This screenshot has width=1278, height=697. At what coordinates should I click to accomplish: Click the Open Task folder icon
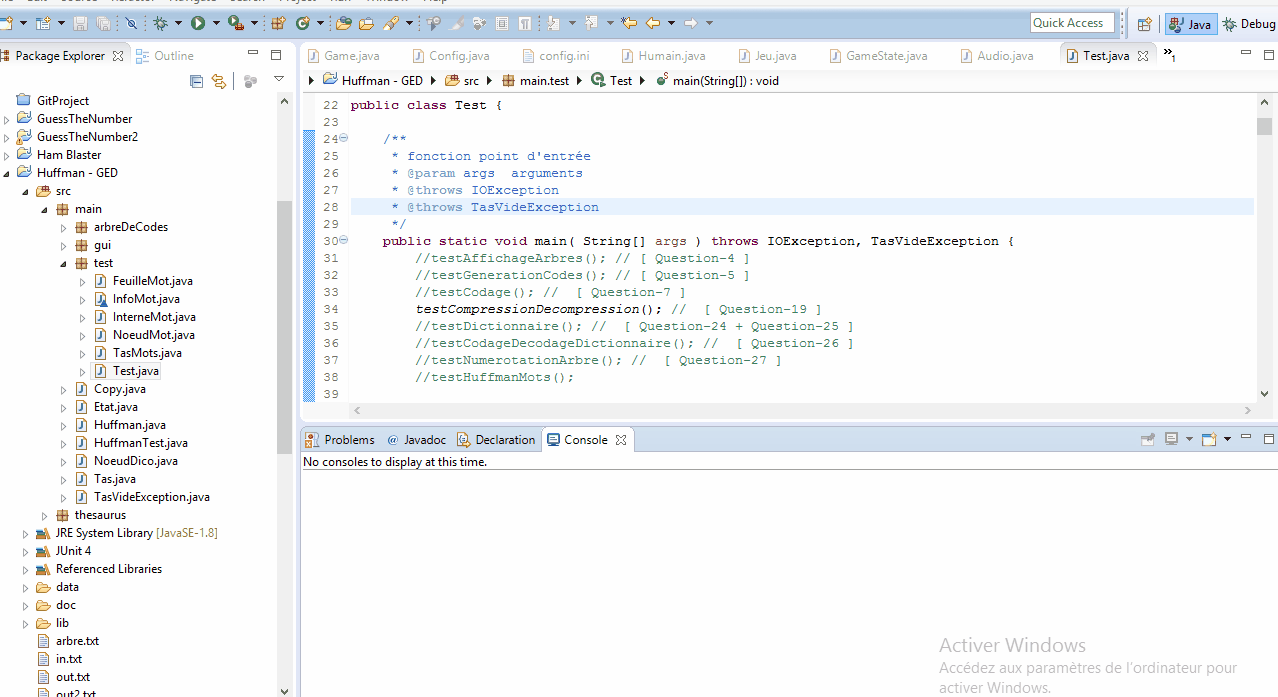(366, 22)
